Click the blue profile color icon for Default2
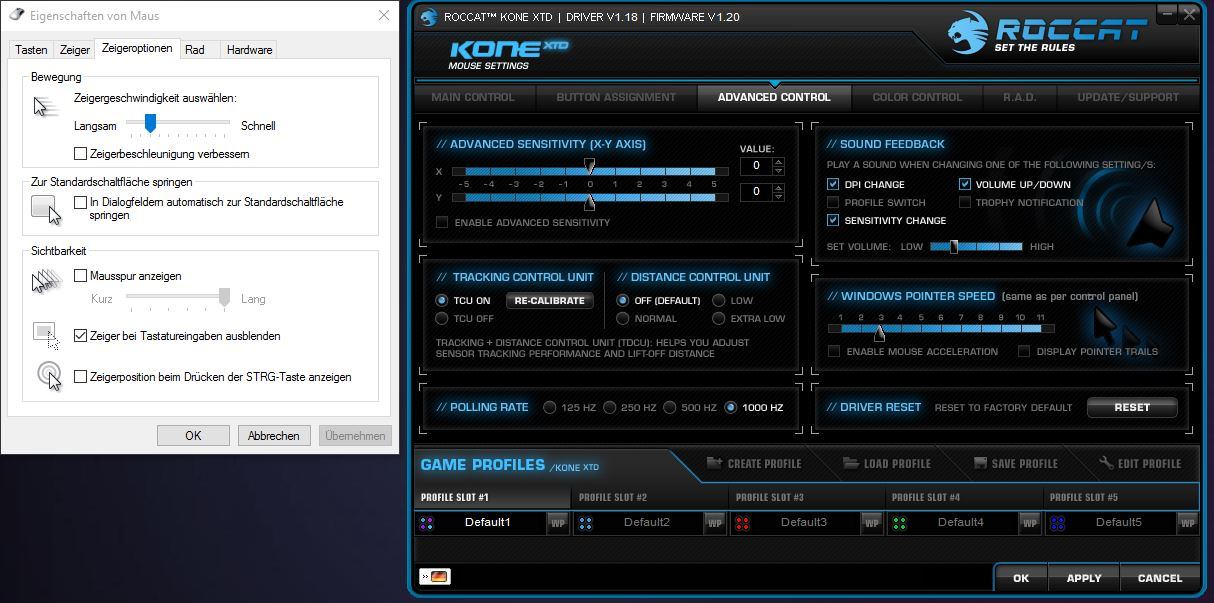This screenshot has width=1214, height=603. 585,523
